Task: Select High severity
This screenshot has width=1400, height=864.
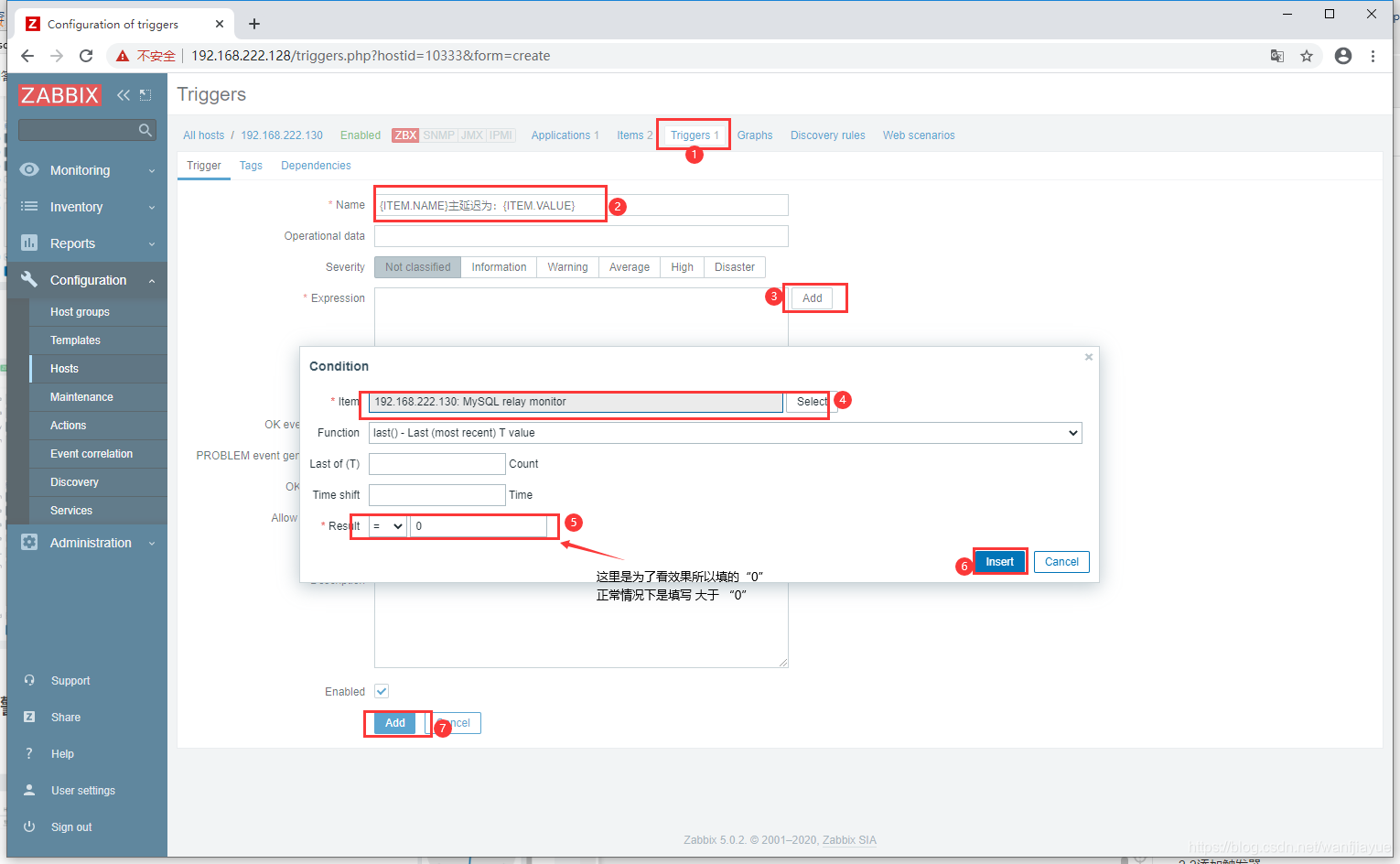Action: [x=682, y=267]
